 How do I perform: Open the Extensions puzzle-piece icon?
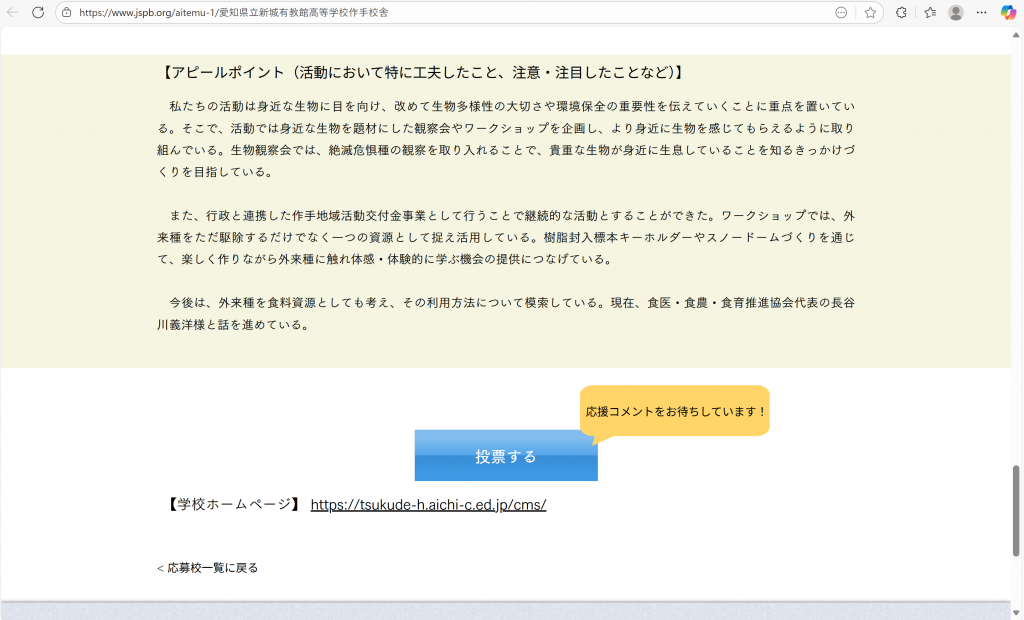coord(901,13)
